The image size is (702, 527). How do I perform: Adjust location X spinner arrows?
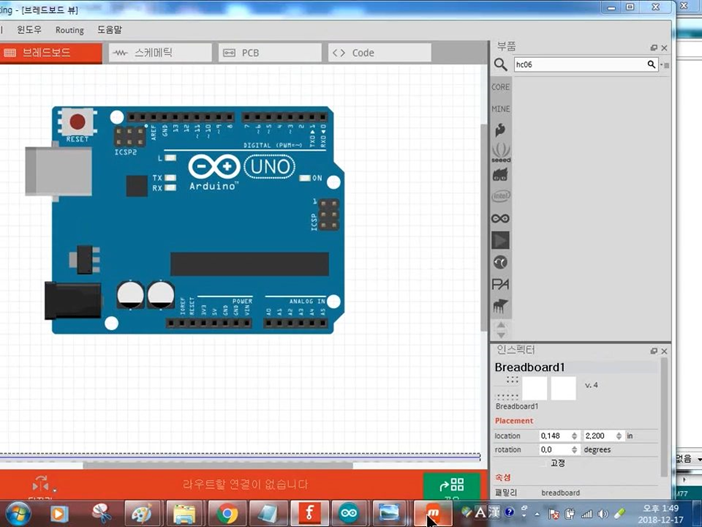coord(574,436)
